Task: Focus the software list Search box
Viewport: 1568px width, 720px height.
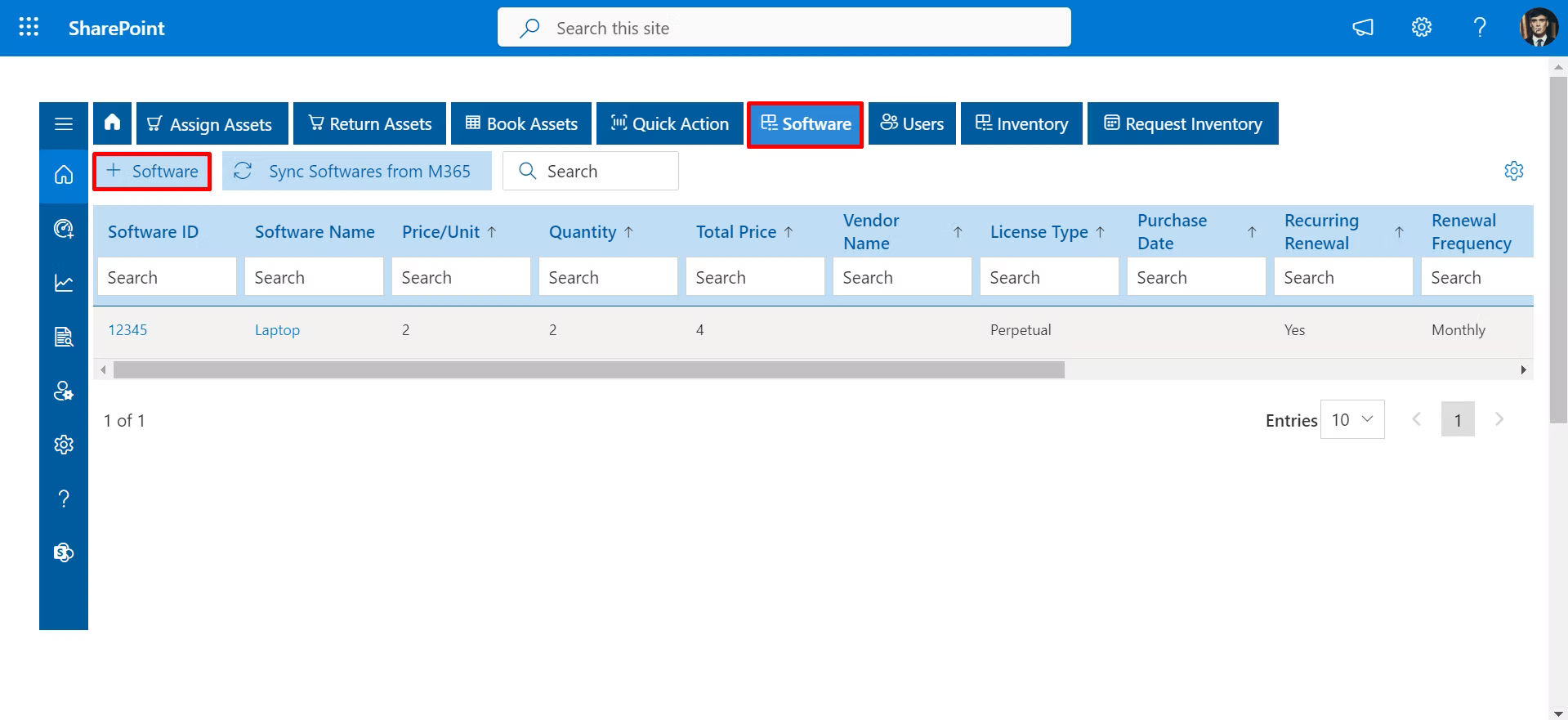Action: tap(591, 172)
